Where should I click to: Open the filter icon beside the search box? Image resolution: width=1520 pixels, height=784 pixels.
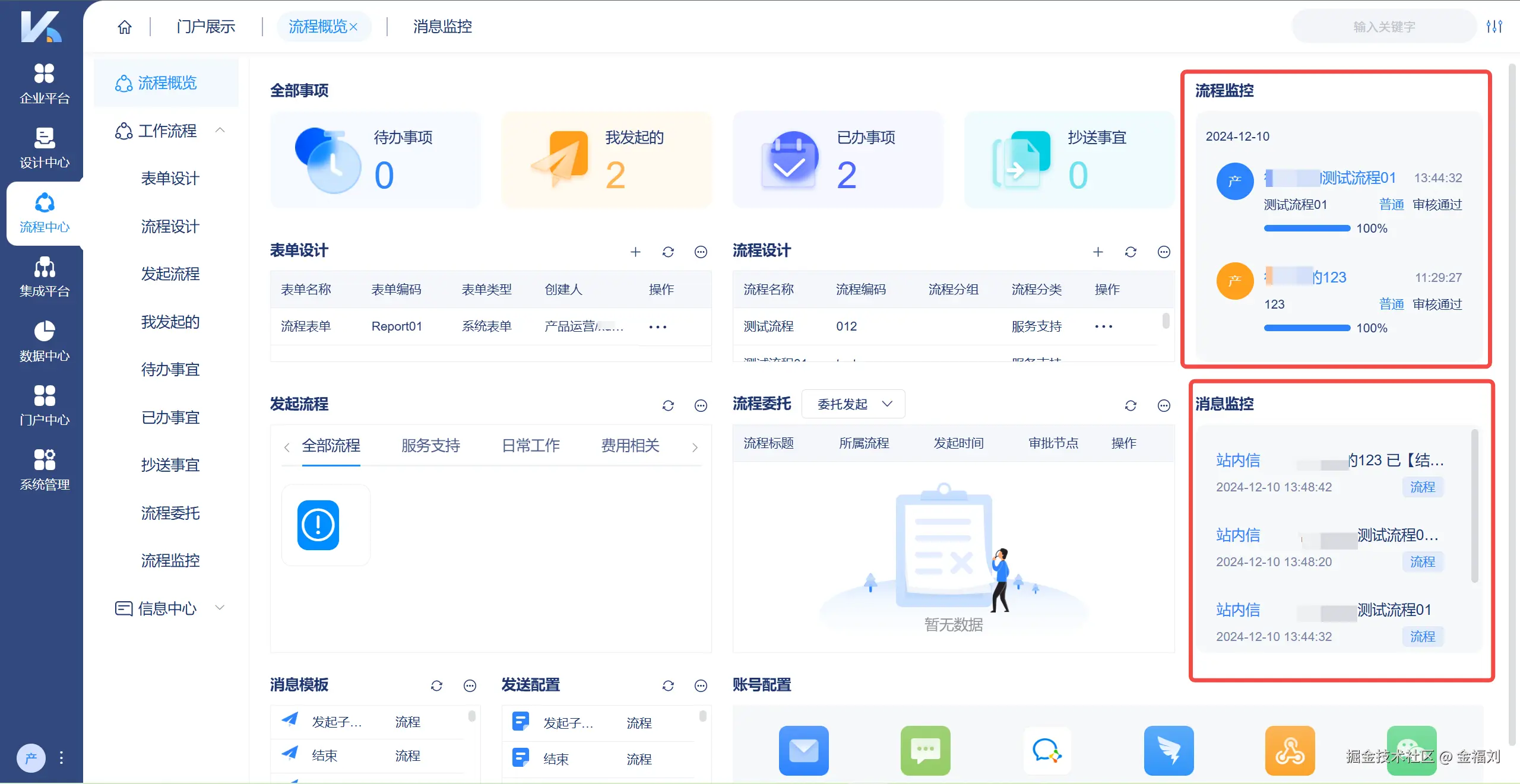coord(1496,26)
